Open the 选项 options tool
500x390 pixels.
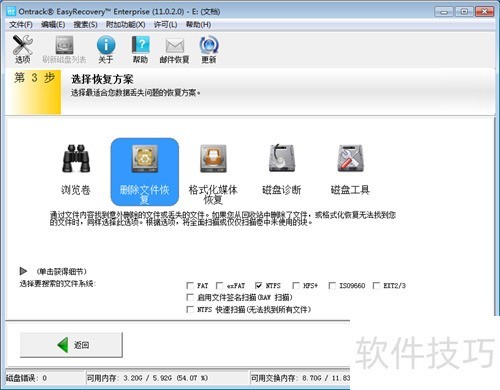click(x=22, y=49)
